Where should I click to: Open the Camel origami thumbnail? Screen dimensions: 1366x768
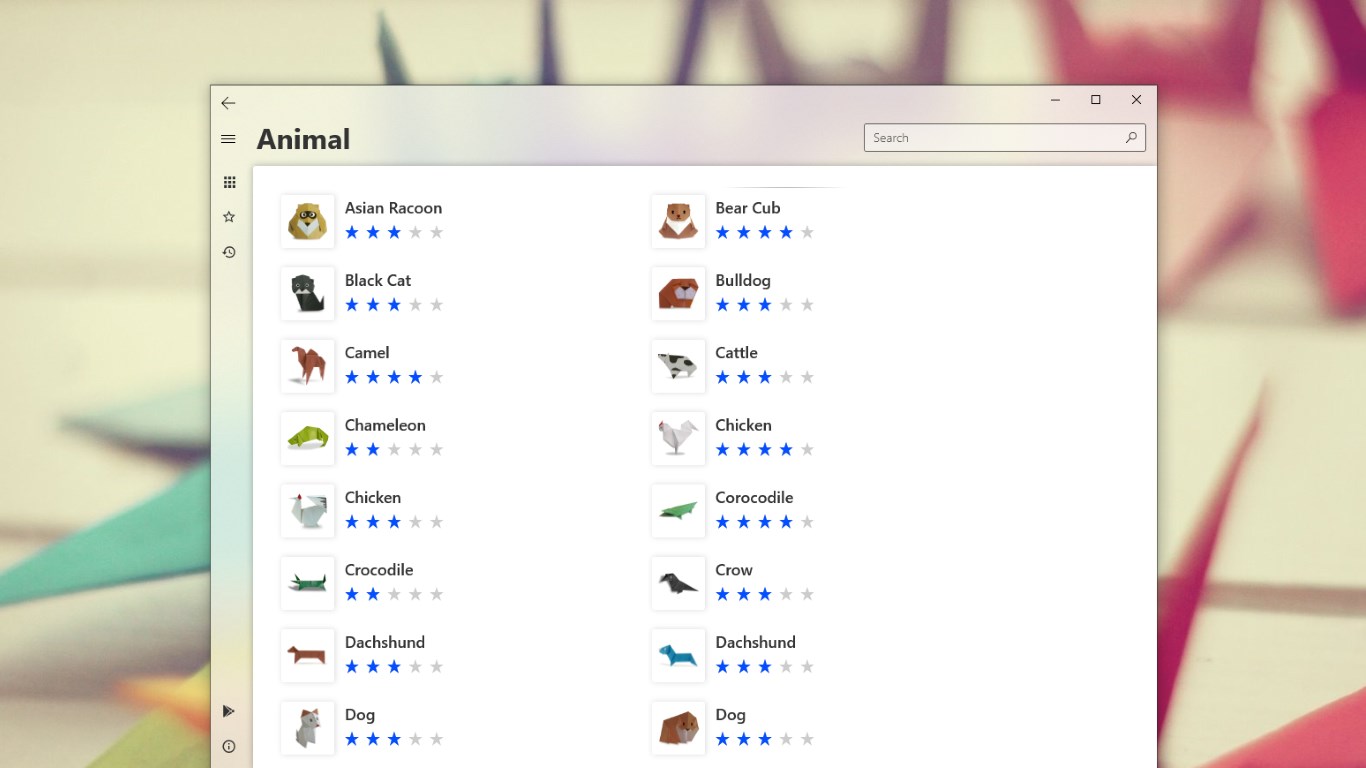[308, 366]
